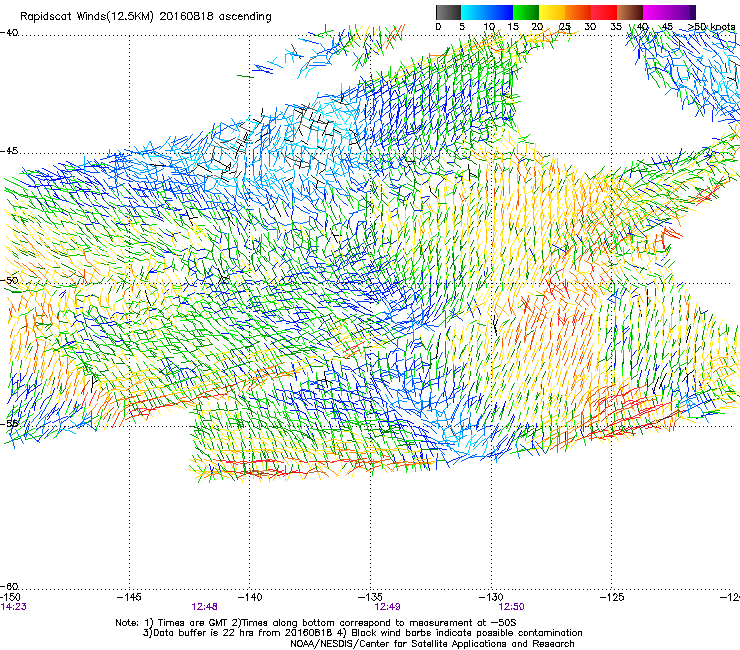Click the 'Data buffer is 22 hrs' note line
This screenshot has height=650, width=740.
362,633
